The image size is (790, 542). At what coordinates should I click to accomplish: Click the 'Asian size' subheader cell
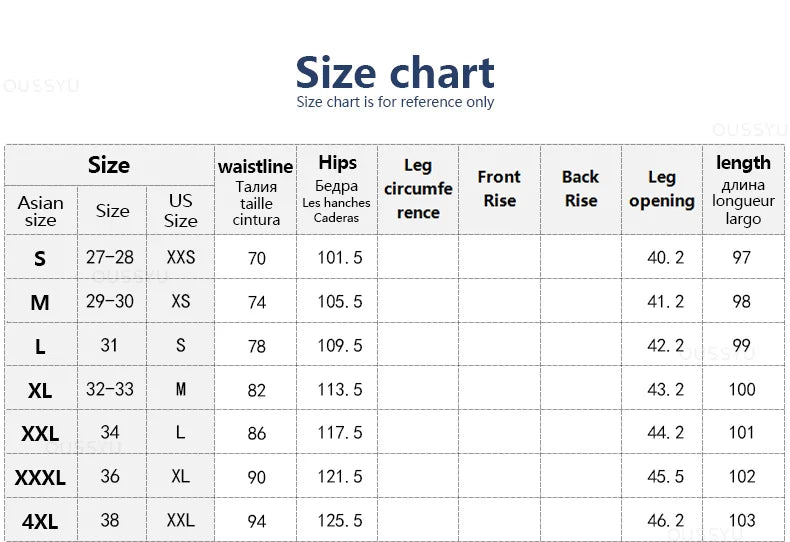point(40,211)
